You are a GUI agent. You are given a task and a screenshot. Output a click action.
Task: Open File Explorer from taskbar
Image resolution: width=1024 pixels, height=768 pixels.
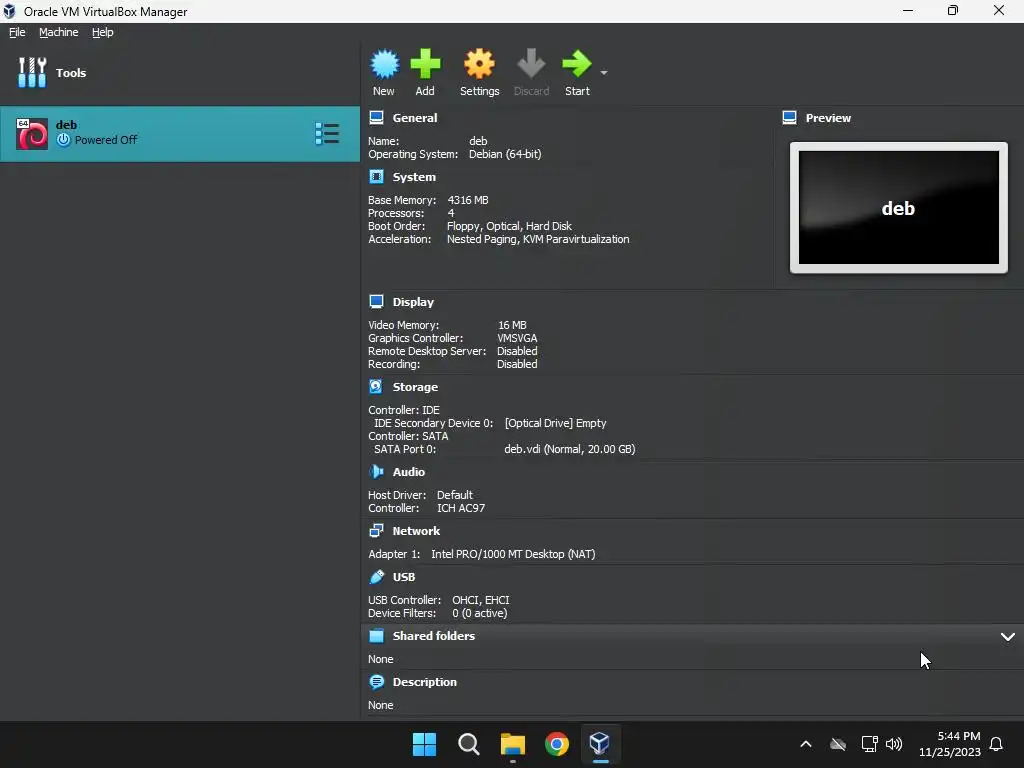[513, 744]
